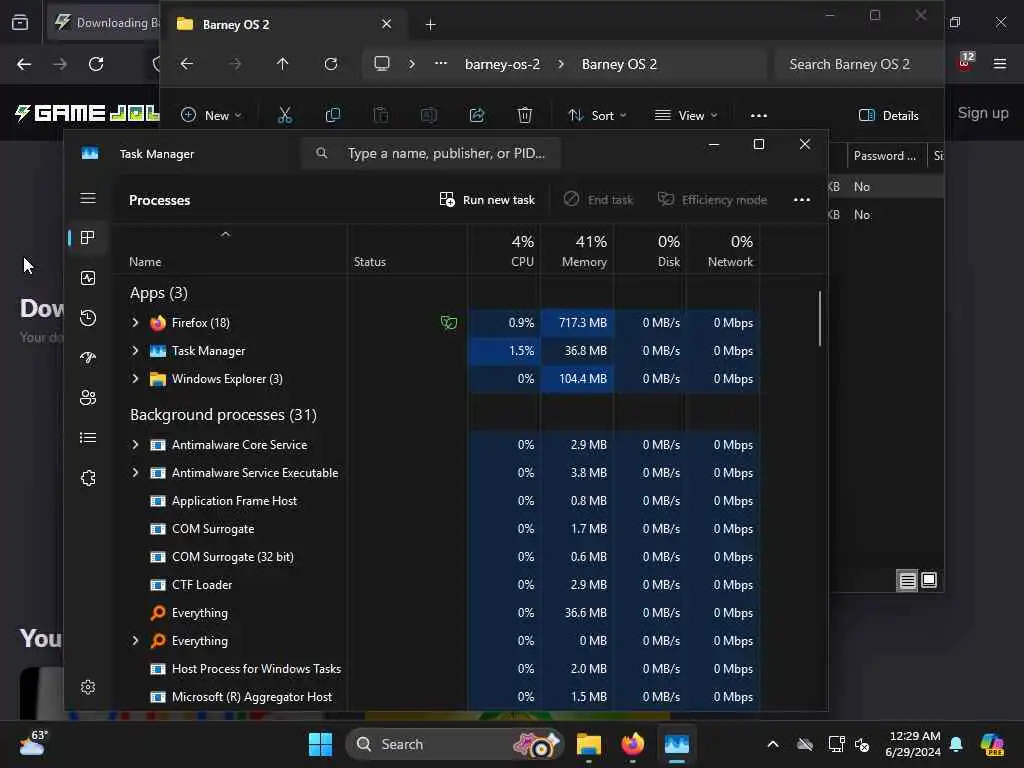This screenshot has height=768, width=1024.
Task: Show hidden system tray icons
Action: pos(773,744)
